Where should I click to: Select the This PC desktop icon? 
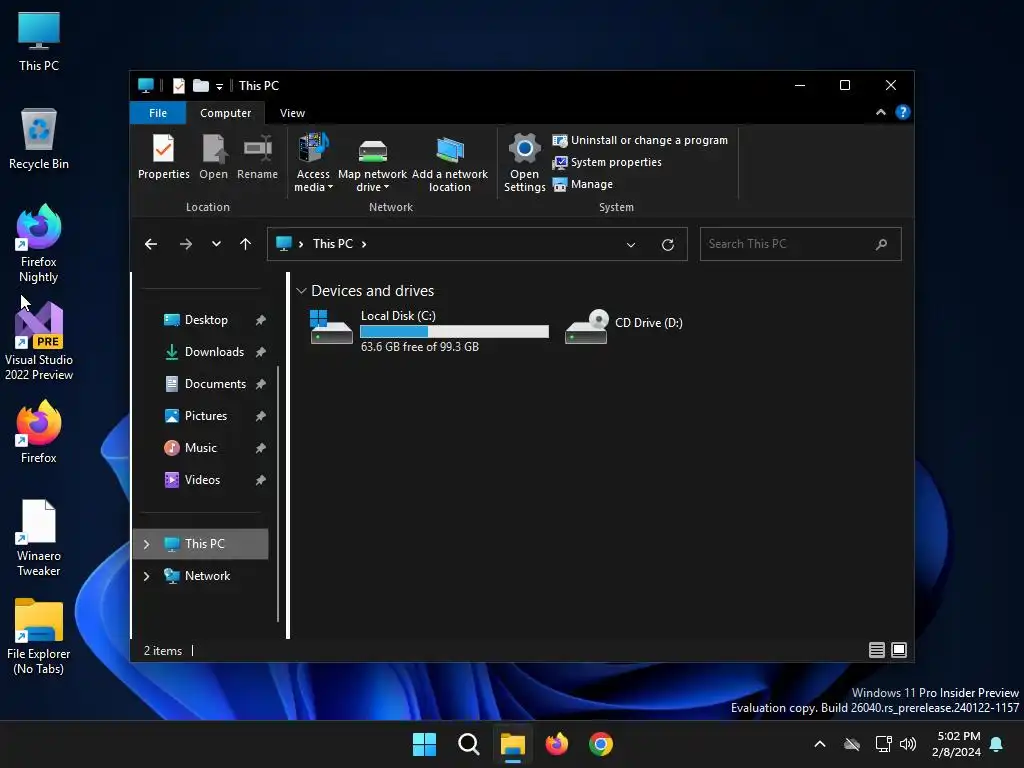(39, 41)
